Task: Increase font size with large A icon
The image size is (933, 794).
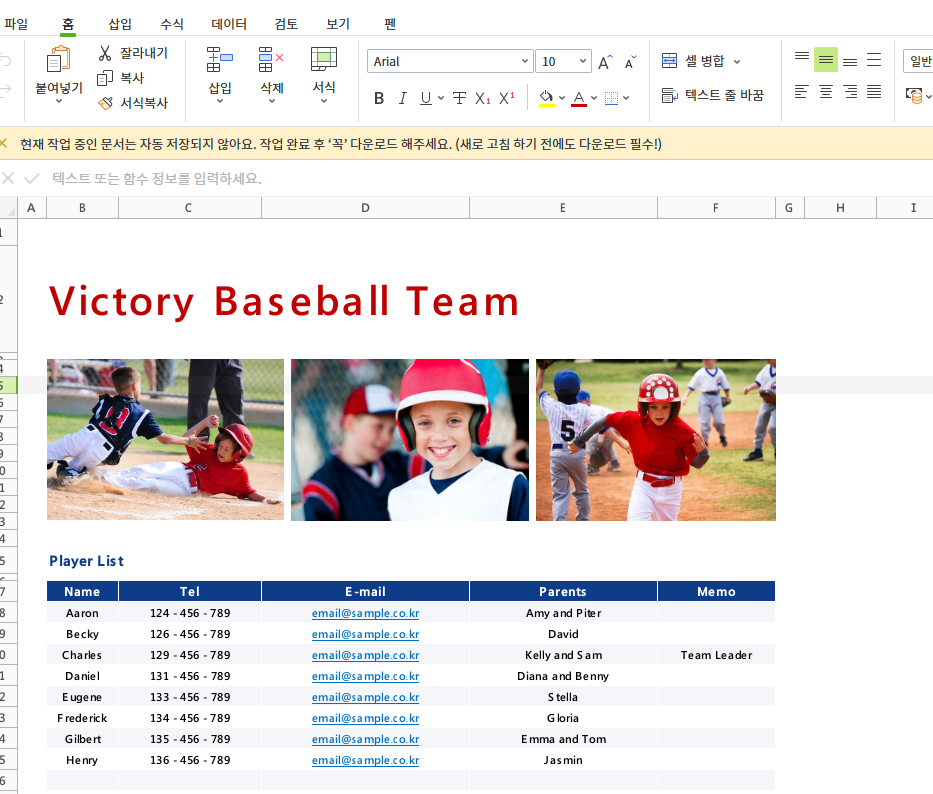Action: point(605,62)
